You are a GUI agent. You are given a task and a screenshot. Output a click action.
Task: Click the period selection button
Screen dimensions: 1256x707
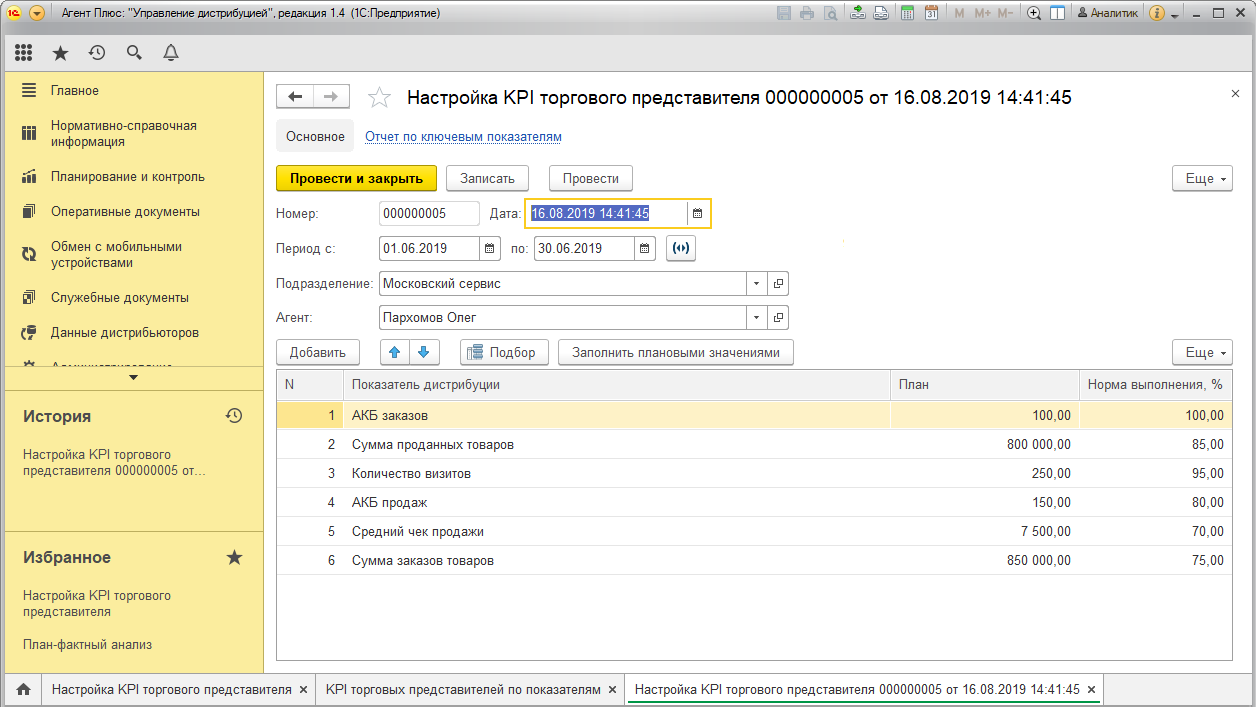[681, 248]
